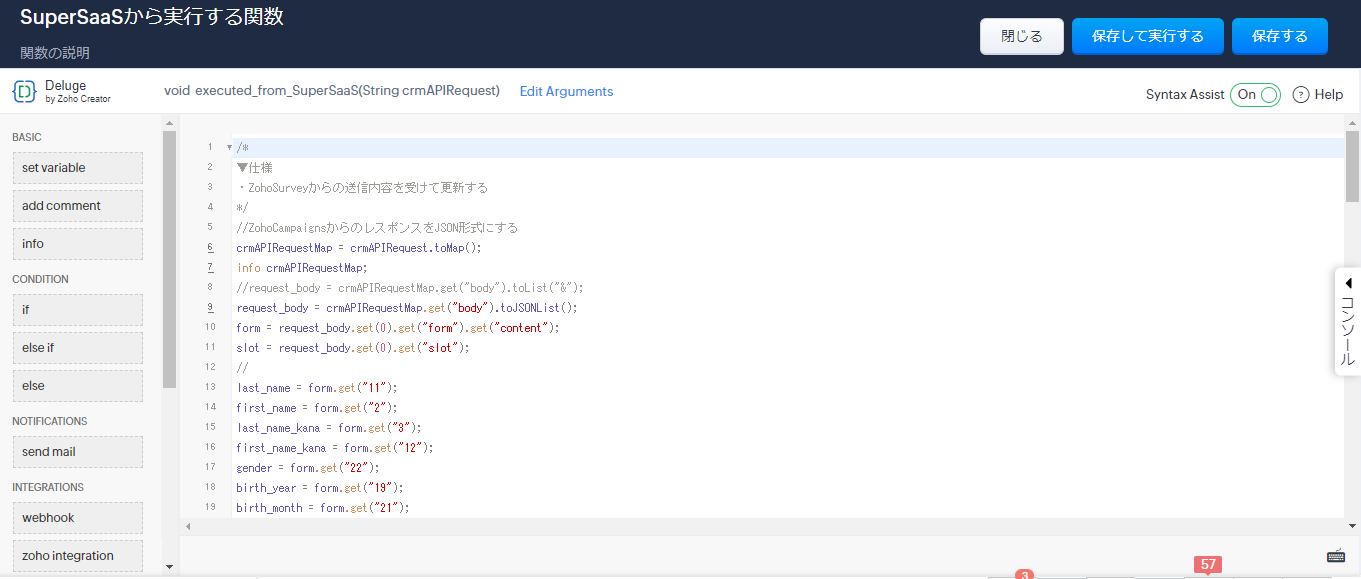Open the Edit Arguments link

click(566, 91)
